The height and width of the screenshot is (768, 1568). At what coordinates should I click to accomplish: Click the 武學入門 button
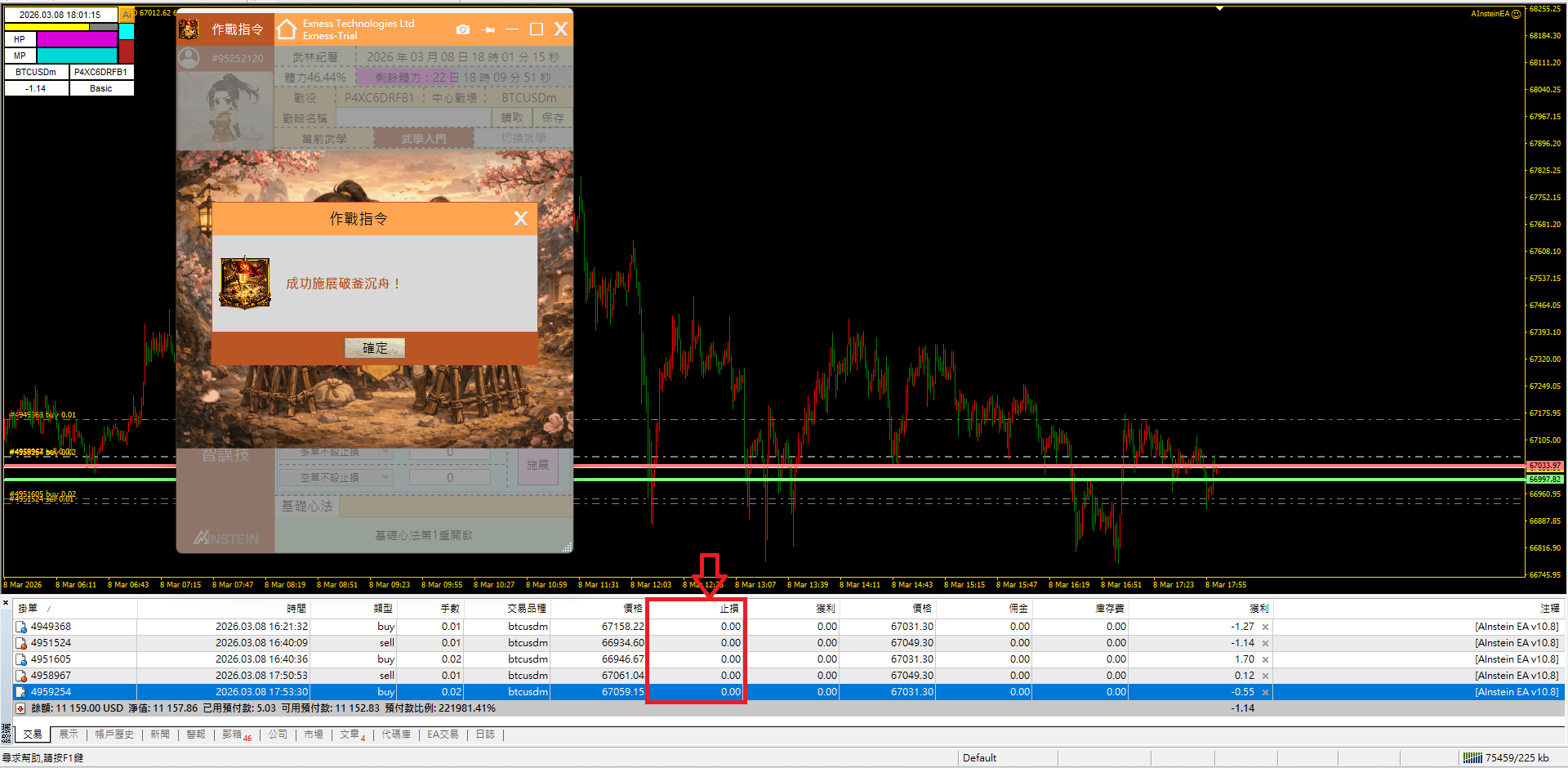[x=424, y=139]
